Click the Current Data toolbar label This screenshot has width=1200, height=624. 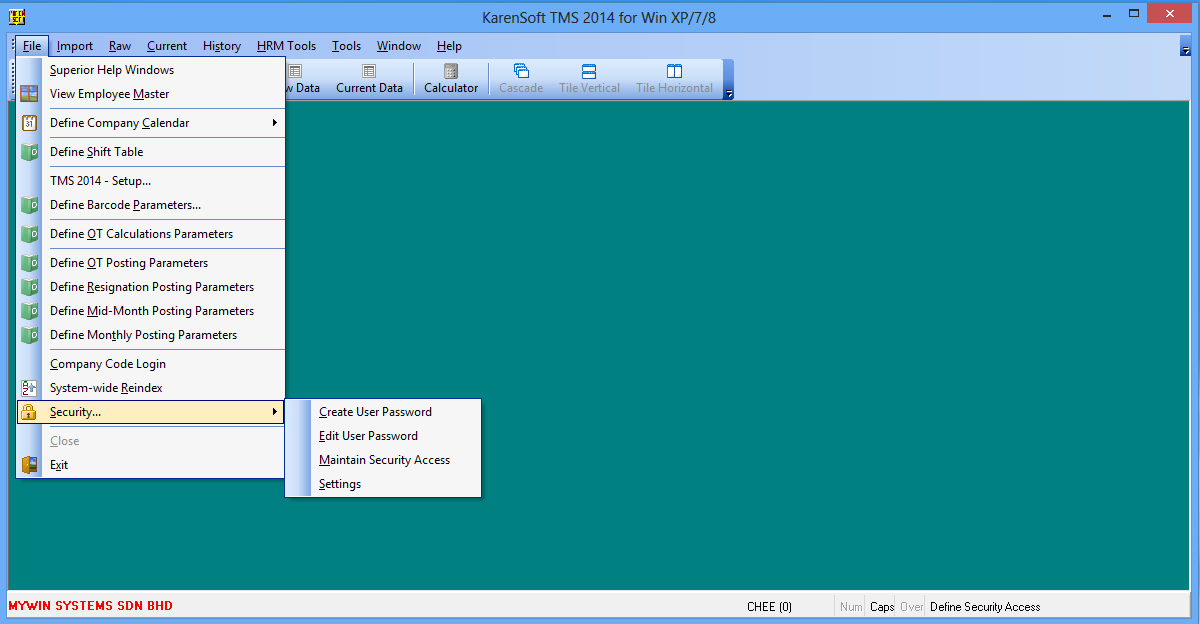[369, 88]
